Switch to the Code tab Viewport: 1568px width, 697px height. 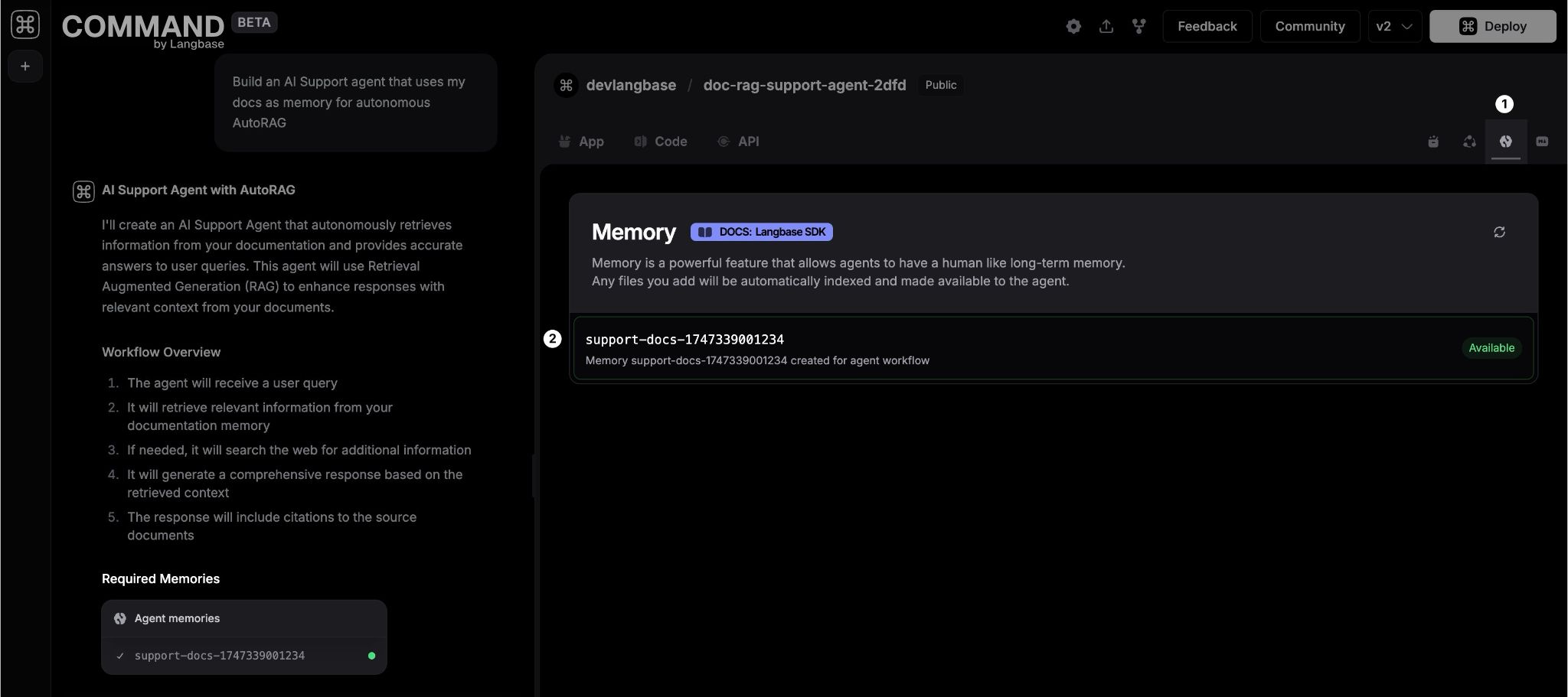[661, 142]
